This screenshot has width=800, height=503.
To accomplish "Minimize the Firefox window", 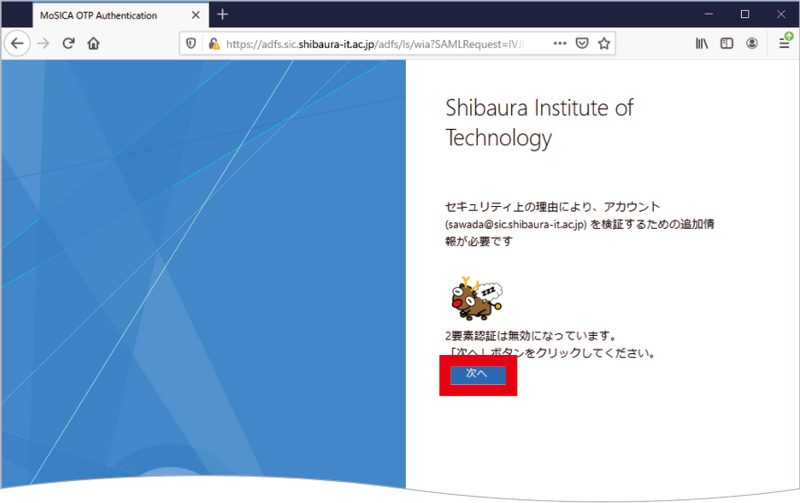I will point(709,14).
